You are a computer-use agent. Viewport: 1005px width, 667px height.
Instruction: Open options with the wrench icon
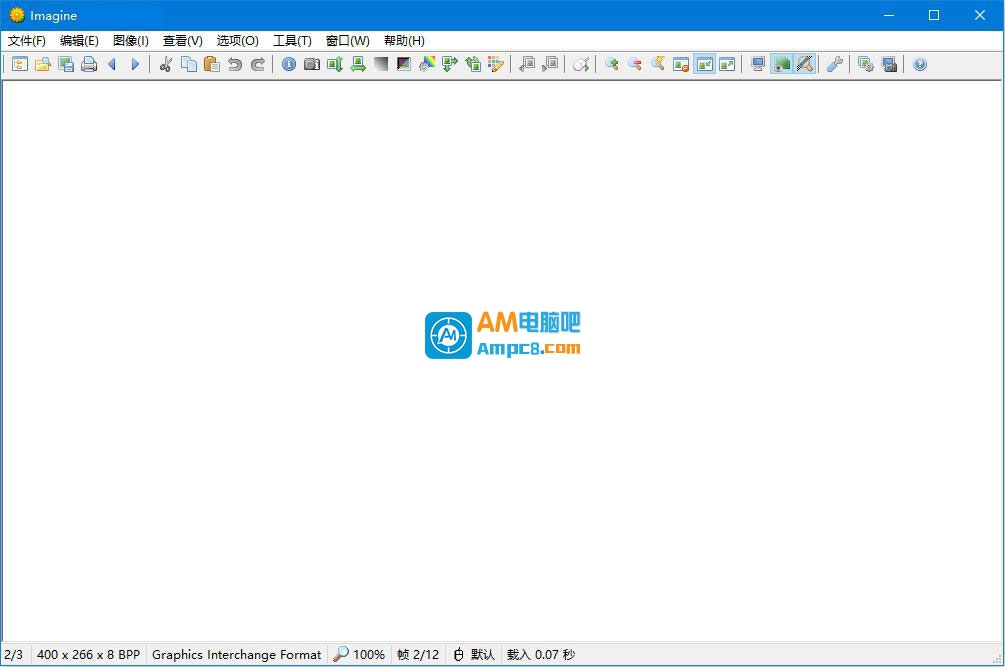pyautogui.click(x=835, y=64)
